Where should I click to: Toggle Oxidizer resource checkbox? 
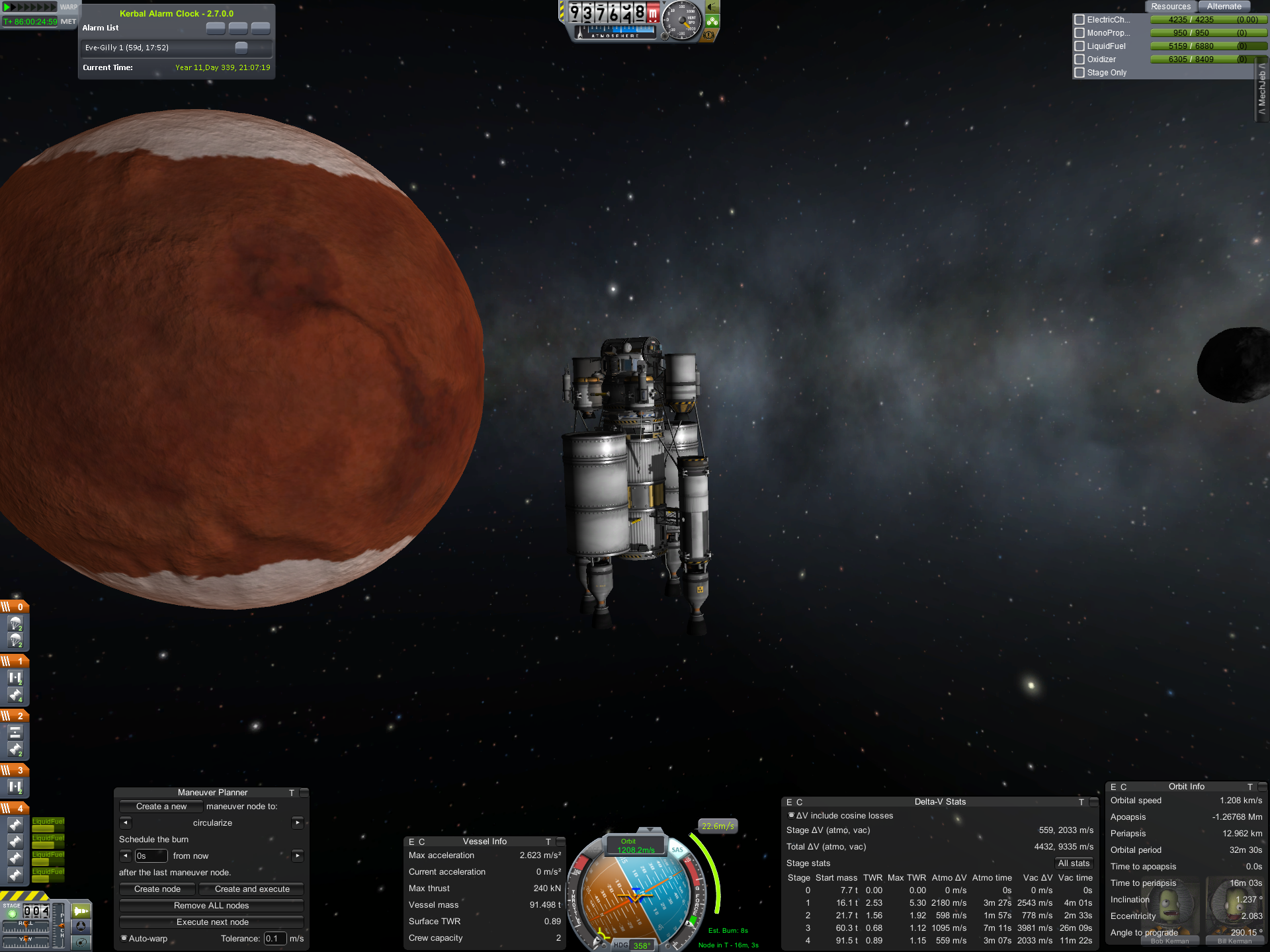(1079, 59)
